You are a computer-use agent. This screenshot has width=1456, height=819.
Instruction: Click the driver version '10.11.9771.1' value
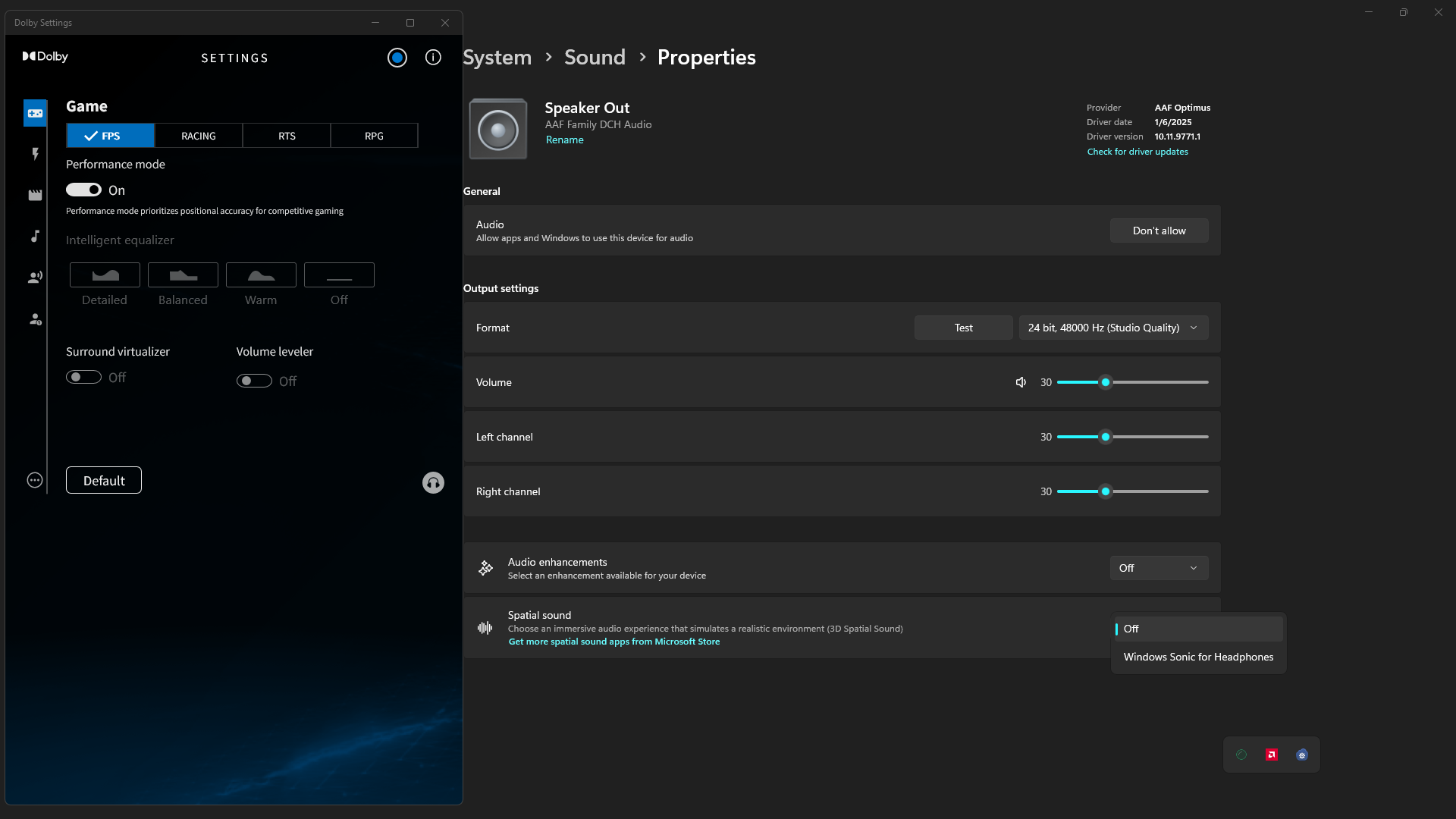(1177, 136)
